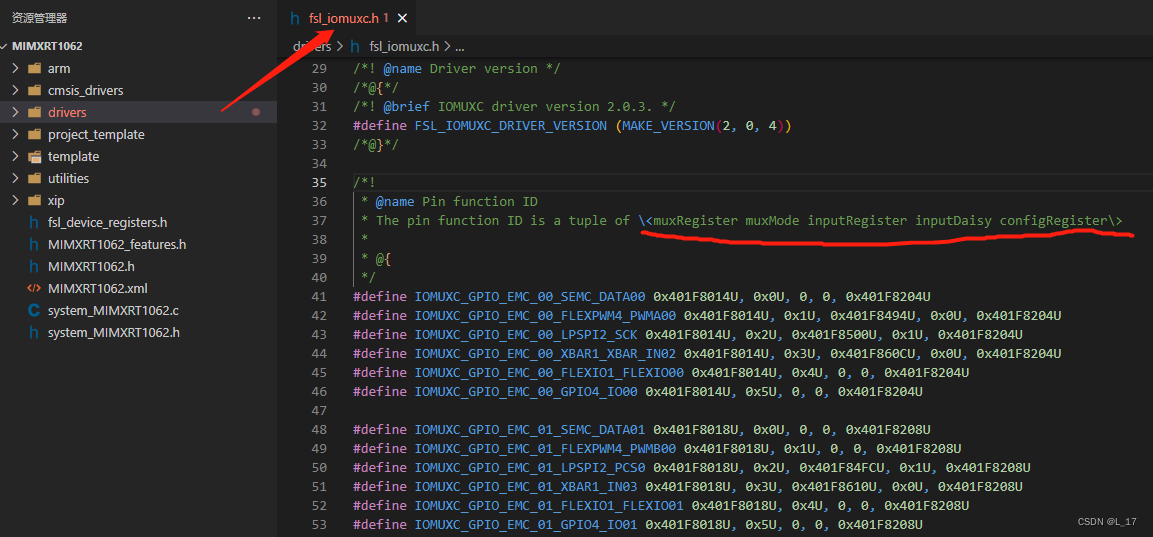Select the drivers folder name in explorer
Image resolution: width=1153 pixels, height=537 pixels.
click(x=67, y=113)
